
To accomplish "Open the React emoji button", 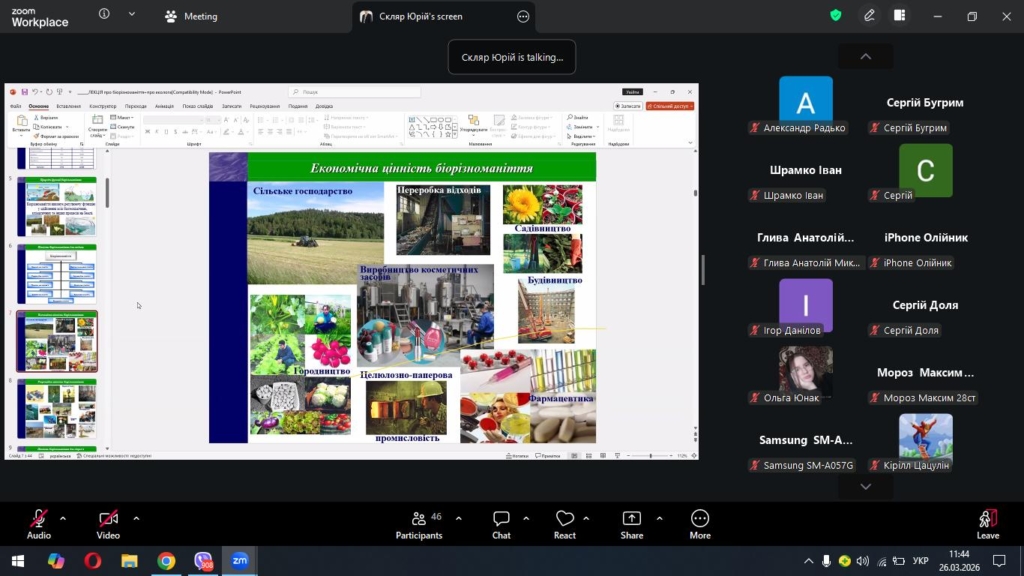I will [x=565, y=523].
